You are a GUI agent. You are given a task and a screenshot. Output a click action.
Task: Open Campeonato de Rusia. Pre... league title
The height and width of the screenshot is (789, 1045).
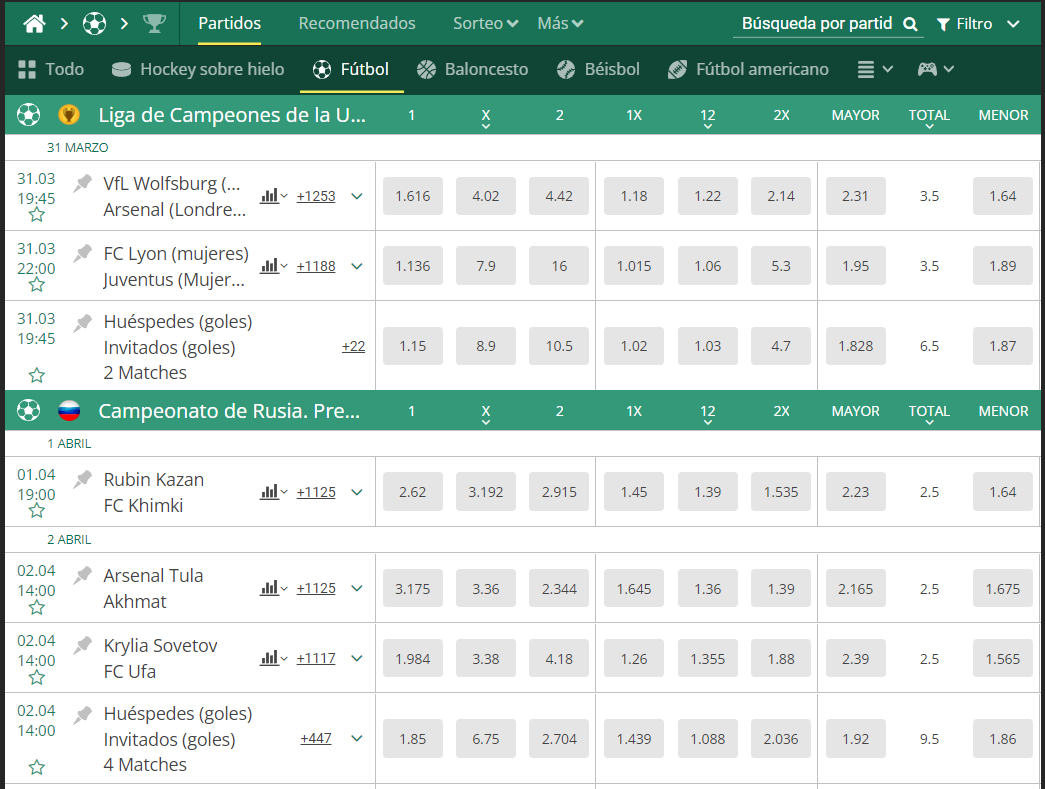(x=229, y=411)
